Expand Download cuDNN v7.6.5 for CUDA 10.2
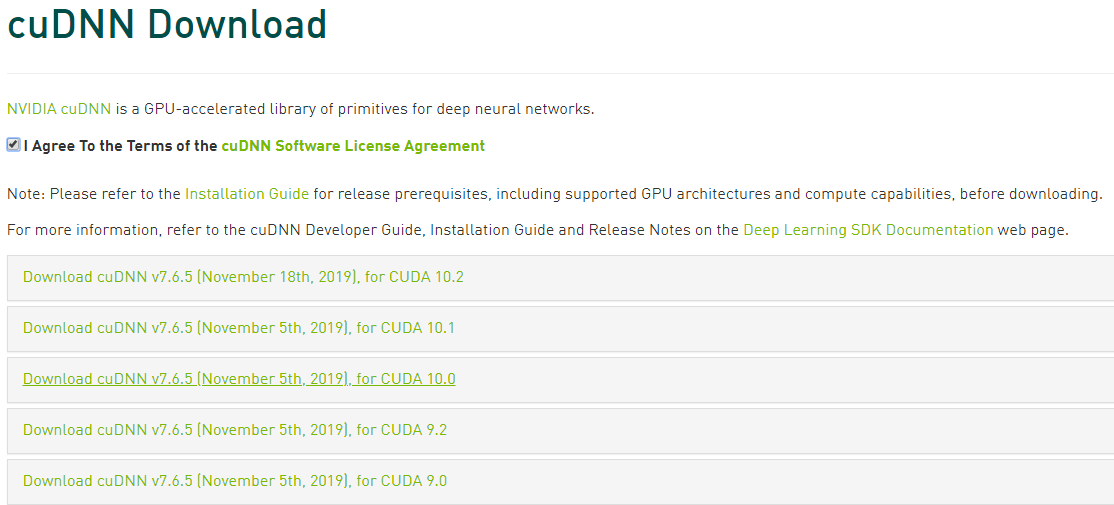 click(243, 277)
